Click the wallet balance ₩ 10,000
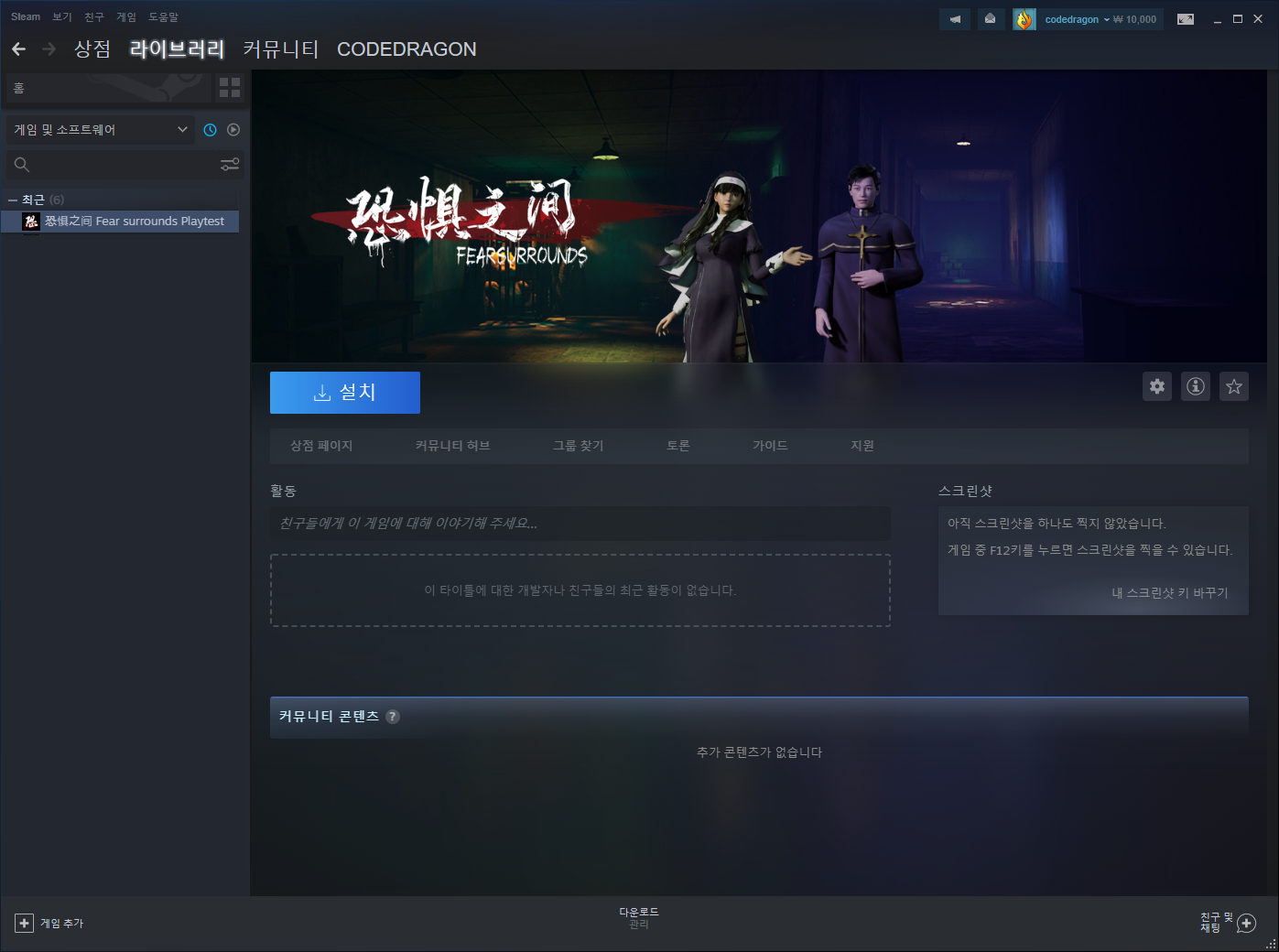The image size is (1279, 952). [x=1135, y=19]
